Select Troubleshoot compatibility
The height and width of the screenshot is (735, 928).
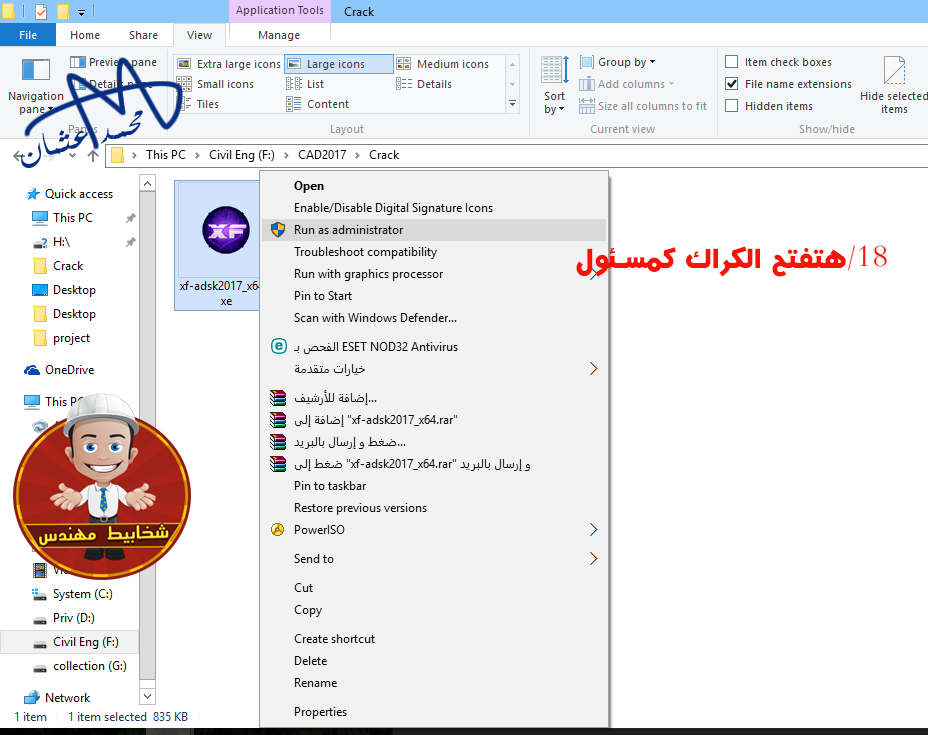point(434,252)
